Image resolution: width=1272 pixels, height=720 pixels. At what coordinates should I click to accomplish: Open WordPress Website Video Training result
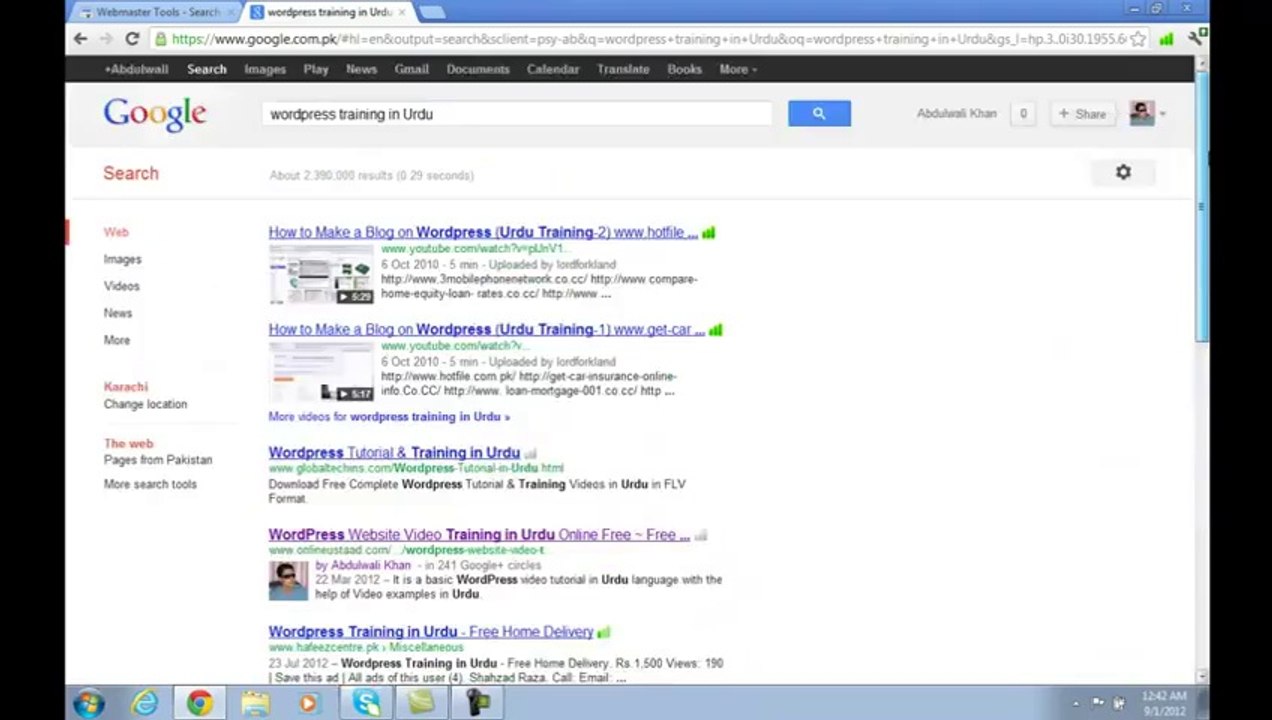pos(479,534)
